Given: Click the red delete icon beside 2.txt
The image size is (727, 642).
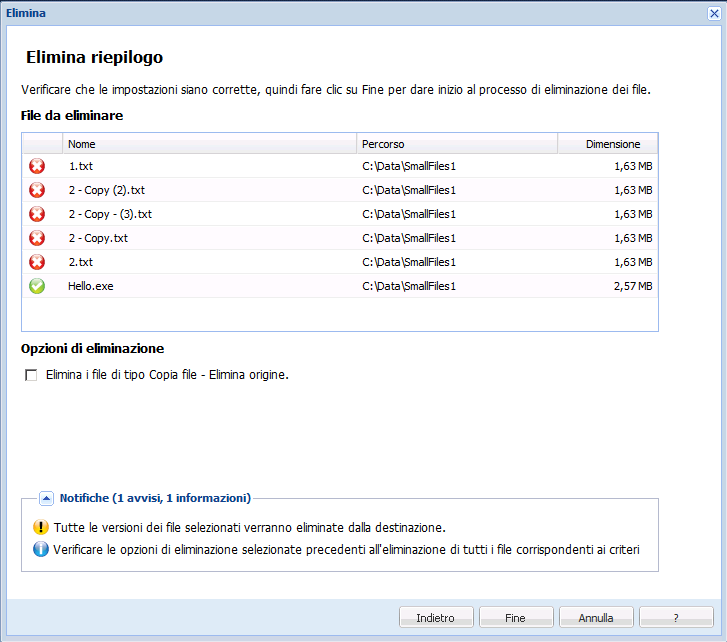Looking at the screenshot, I should (37, 262).
